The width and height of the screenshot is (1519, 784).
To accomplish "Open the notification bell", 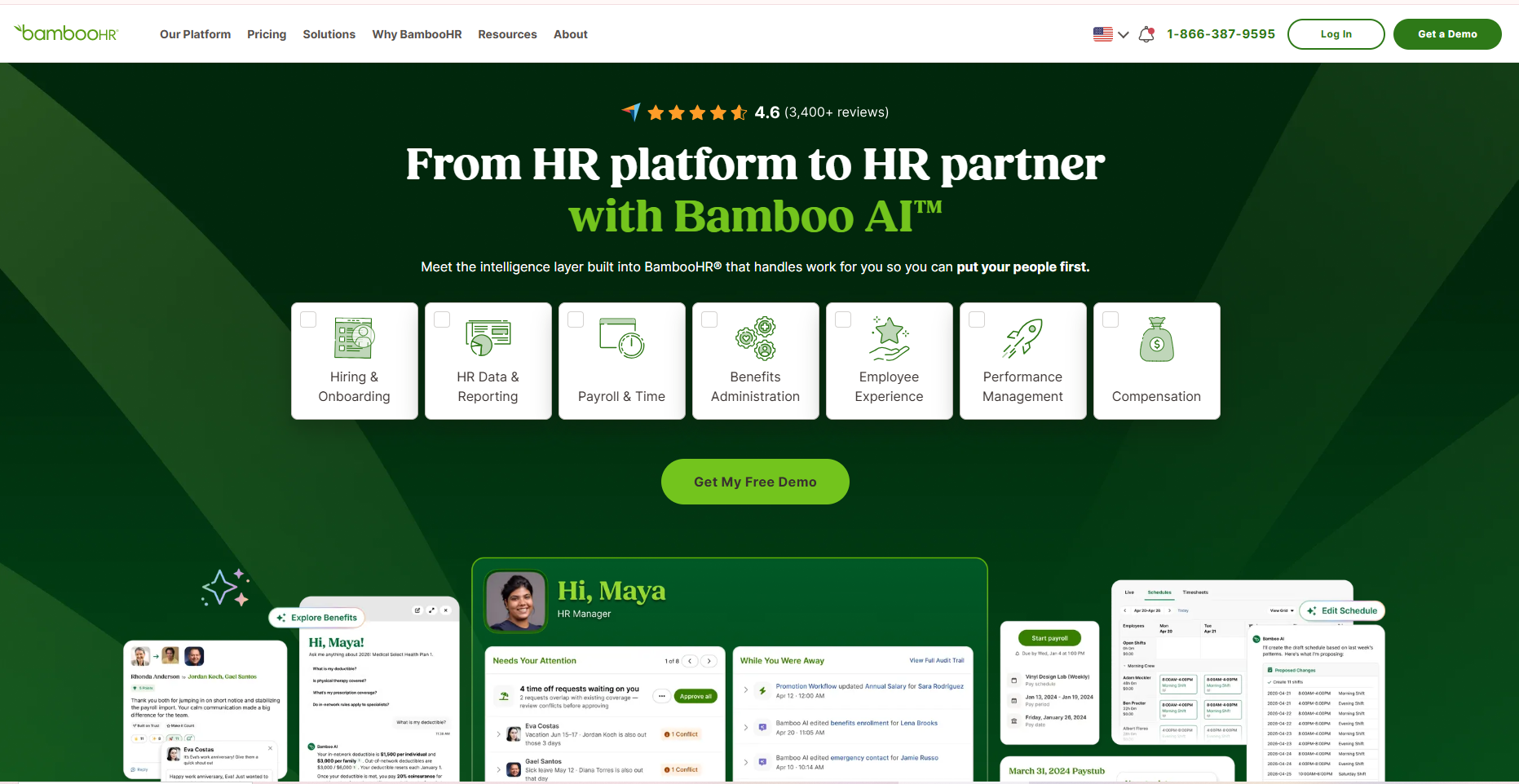I will pos(1146,34).
